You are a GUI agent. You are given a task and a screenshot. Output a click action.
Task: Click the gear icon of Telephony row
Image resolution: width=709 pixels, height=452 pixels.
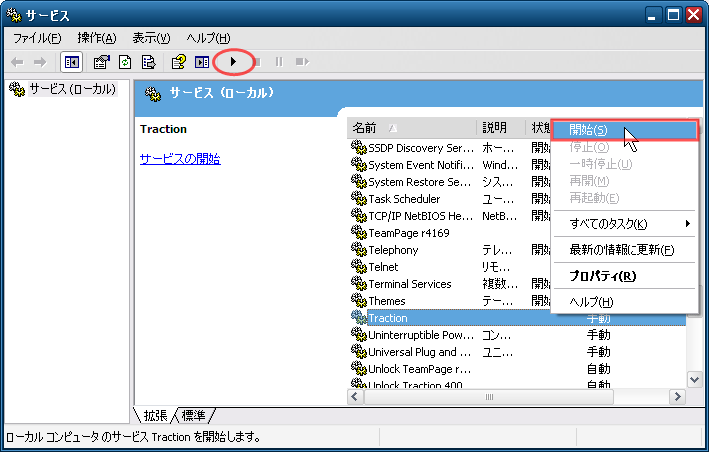point(359,250)
